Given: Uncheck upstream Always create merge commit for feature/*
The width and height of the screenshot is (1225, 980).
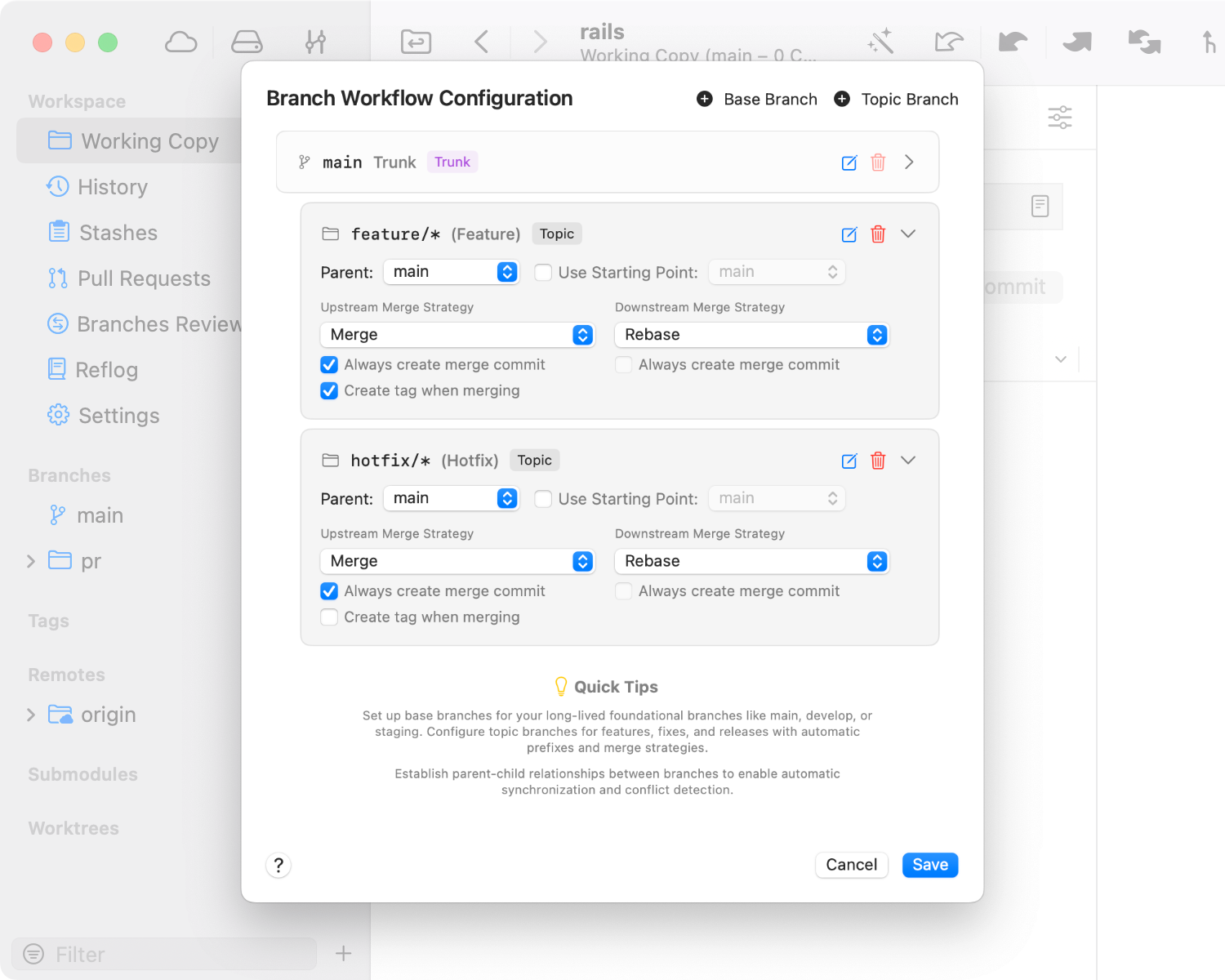Looking at the screenshot, I should [x=329, y=365].
